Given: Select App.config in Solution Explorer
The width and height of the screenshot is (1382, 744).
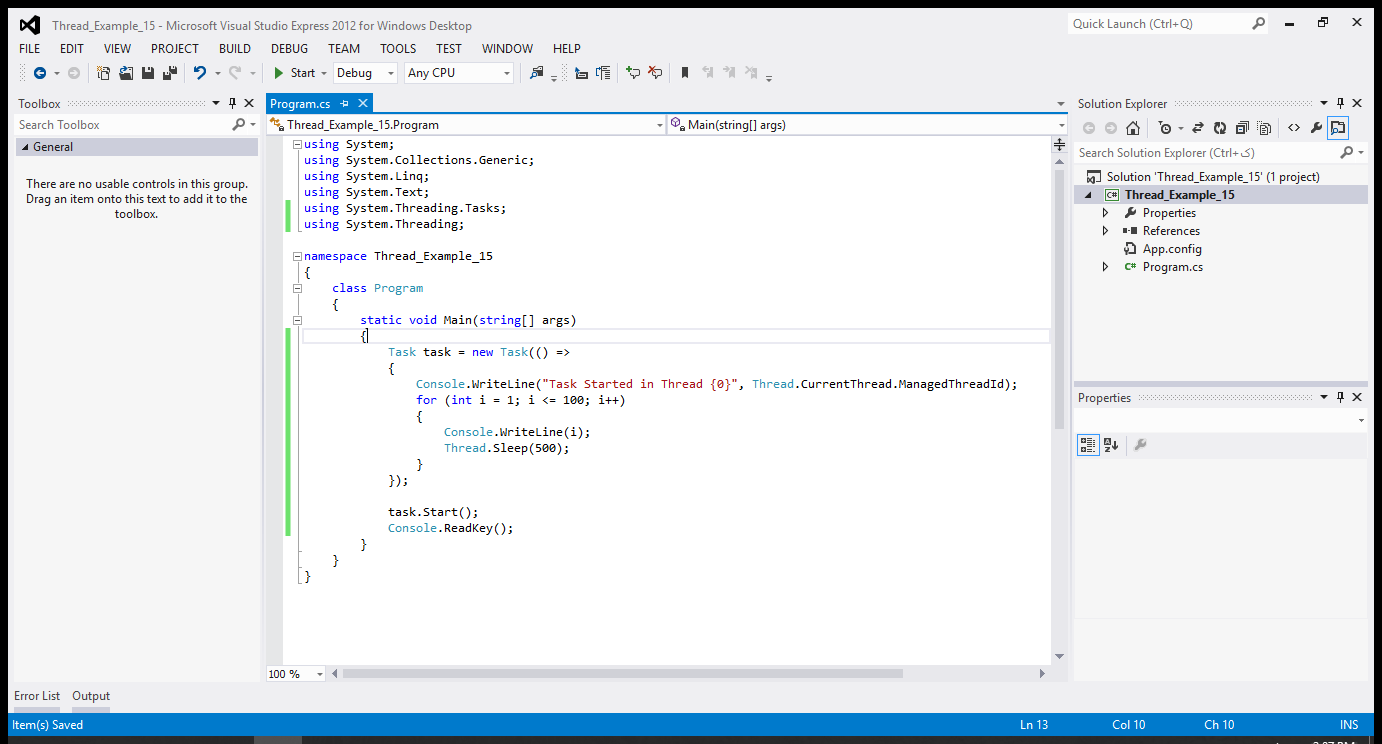Looking at the screenshot, I should click(1172, 249).
